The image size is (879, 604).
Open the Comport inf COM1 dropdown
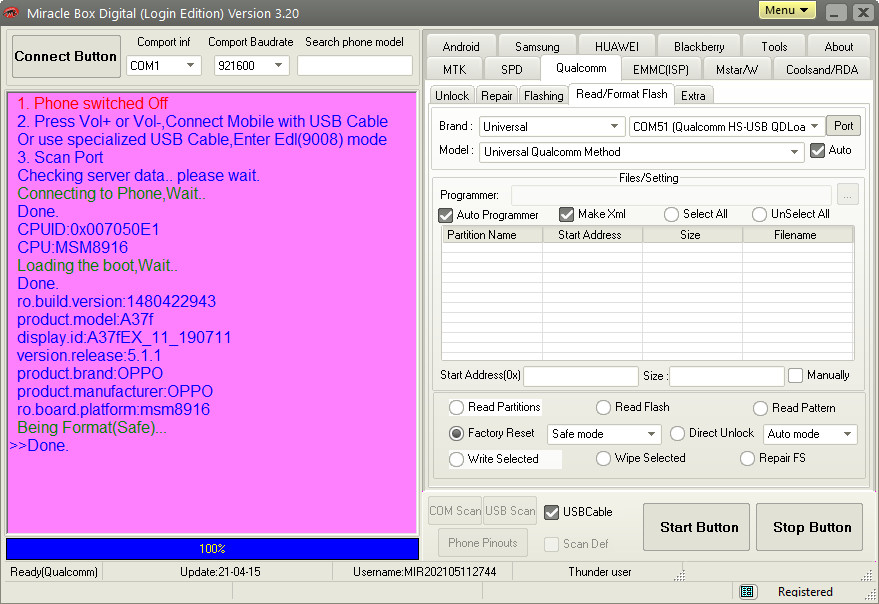164,66
